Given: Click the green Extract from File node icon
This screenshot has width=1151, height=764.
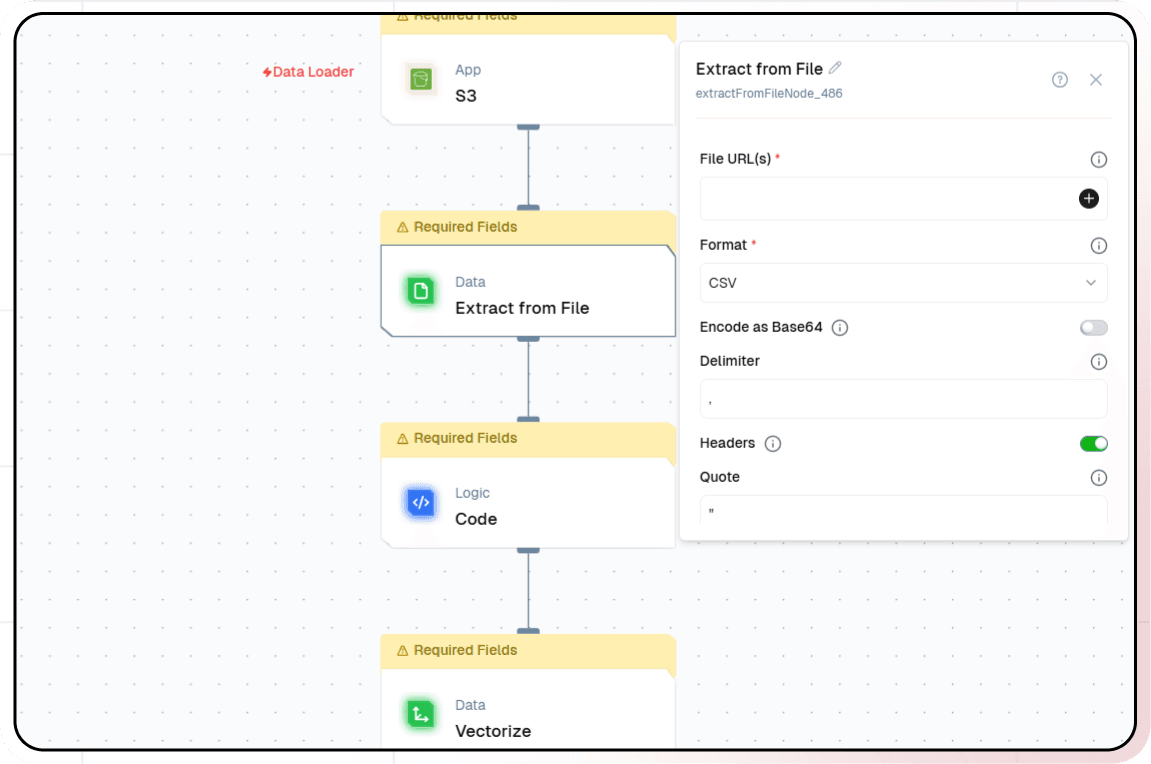Looking at the screenshot, I should coord(420,291).
